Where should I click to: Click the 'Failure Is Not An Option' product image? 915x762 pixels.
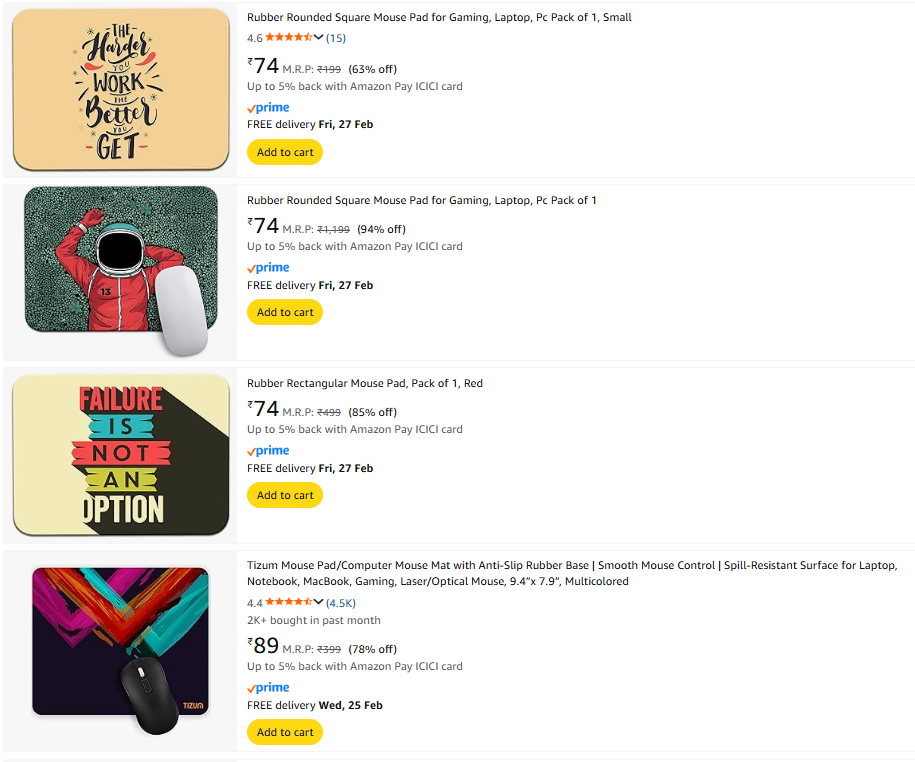[x=120, y=456]
